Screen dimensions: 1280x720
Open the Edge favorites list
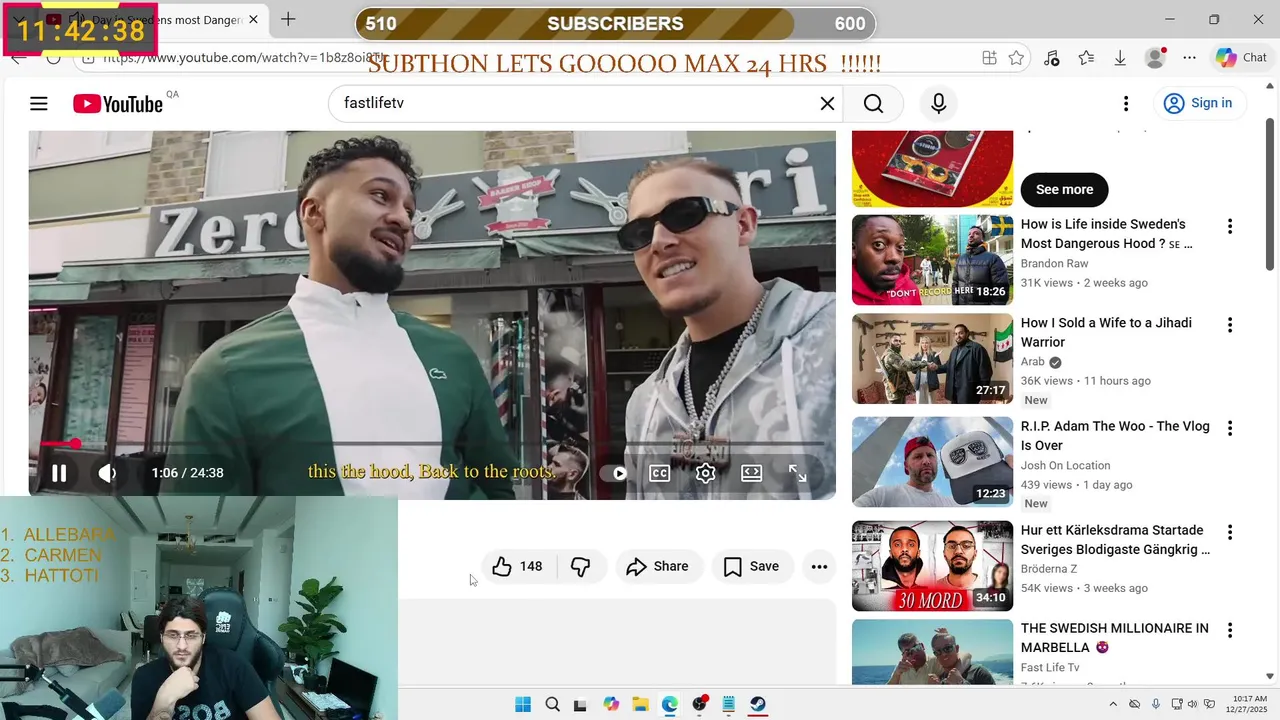1086,58
